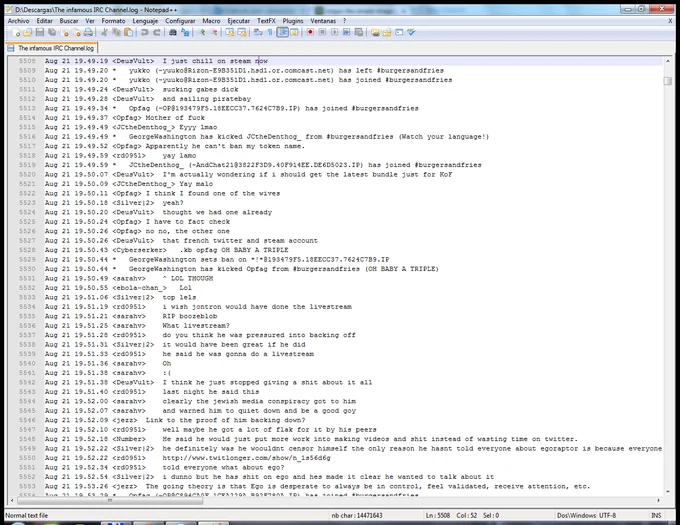
Task: Cut selection with the scissors icon
Action: tap(104, 32)
